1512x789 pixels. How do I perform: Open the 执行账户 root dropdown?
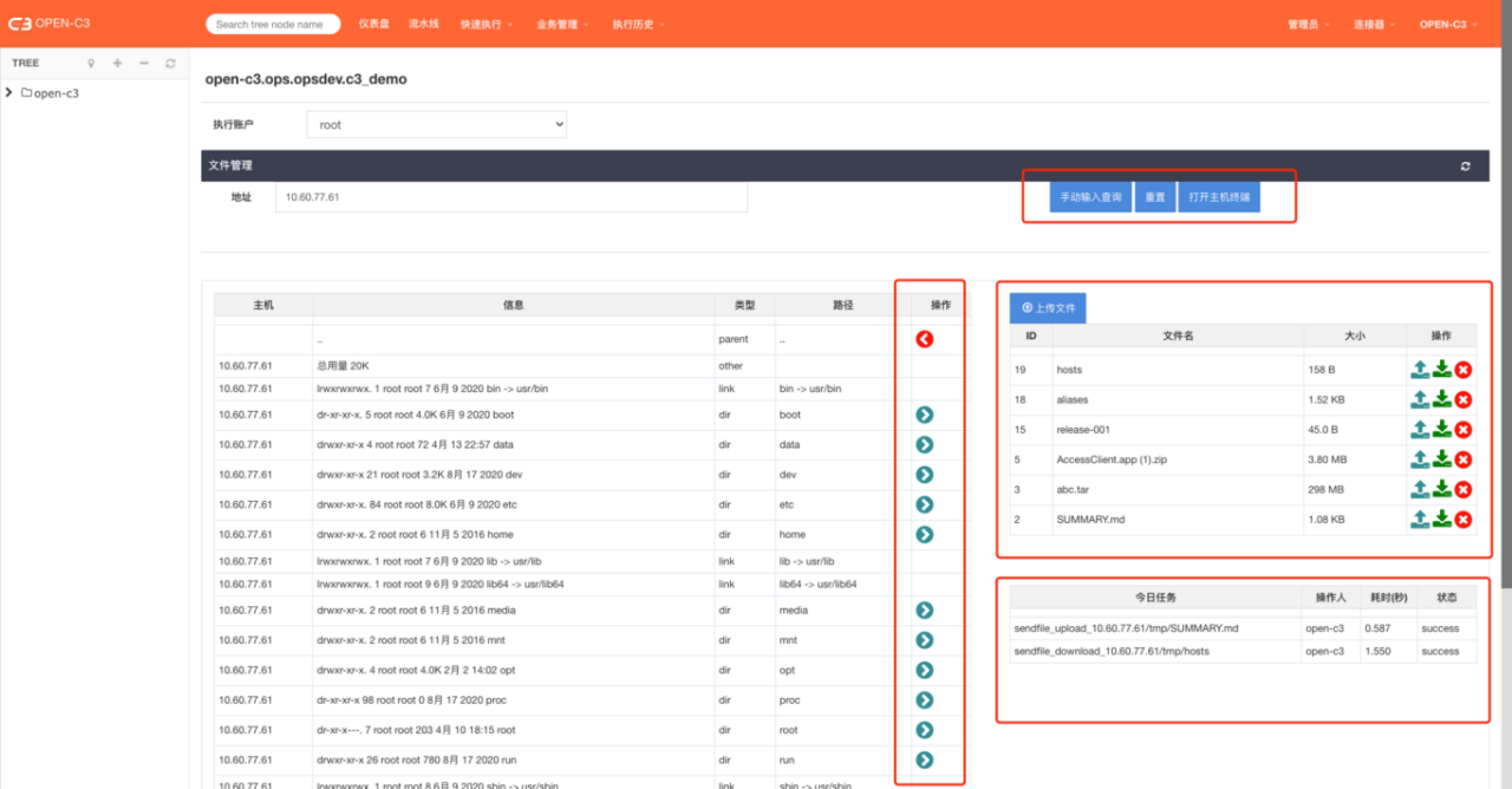pyautogui.click(x=436, y=125)
